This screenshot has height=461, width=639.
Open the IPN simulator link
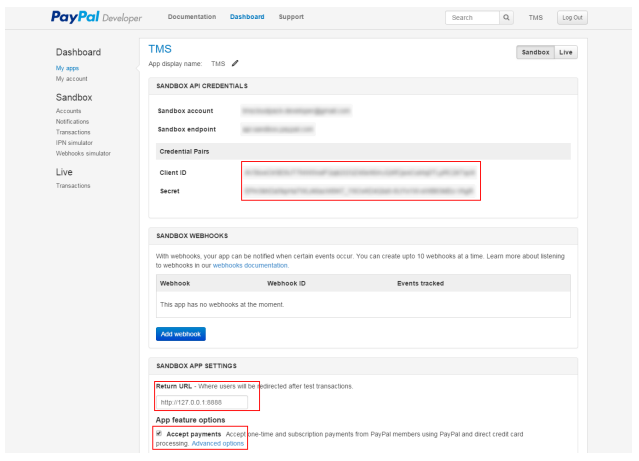(x=77, y=143)
